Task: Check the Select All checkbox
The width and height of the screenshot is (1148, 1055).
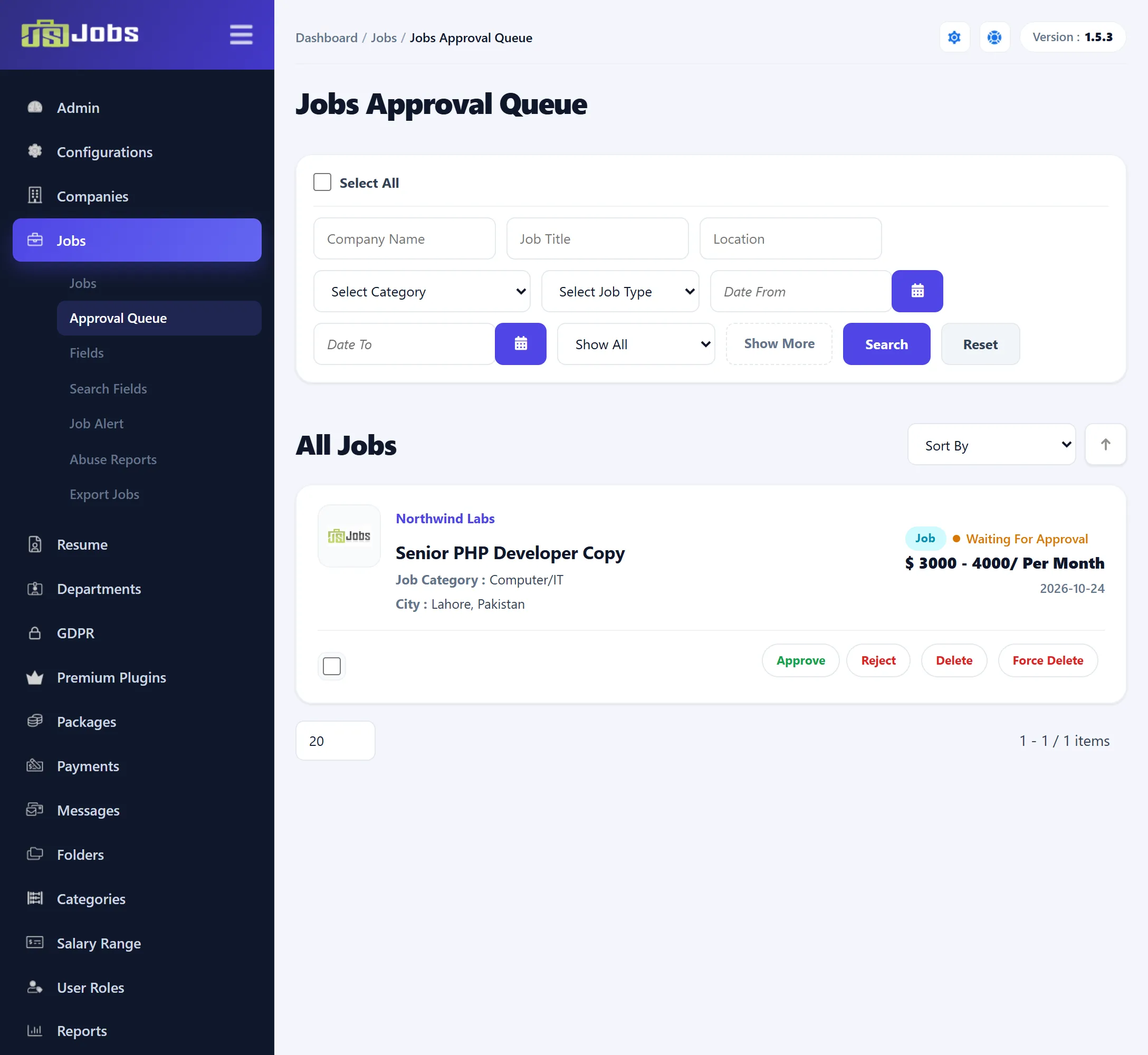Action: point(322,182)
